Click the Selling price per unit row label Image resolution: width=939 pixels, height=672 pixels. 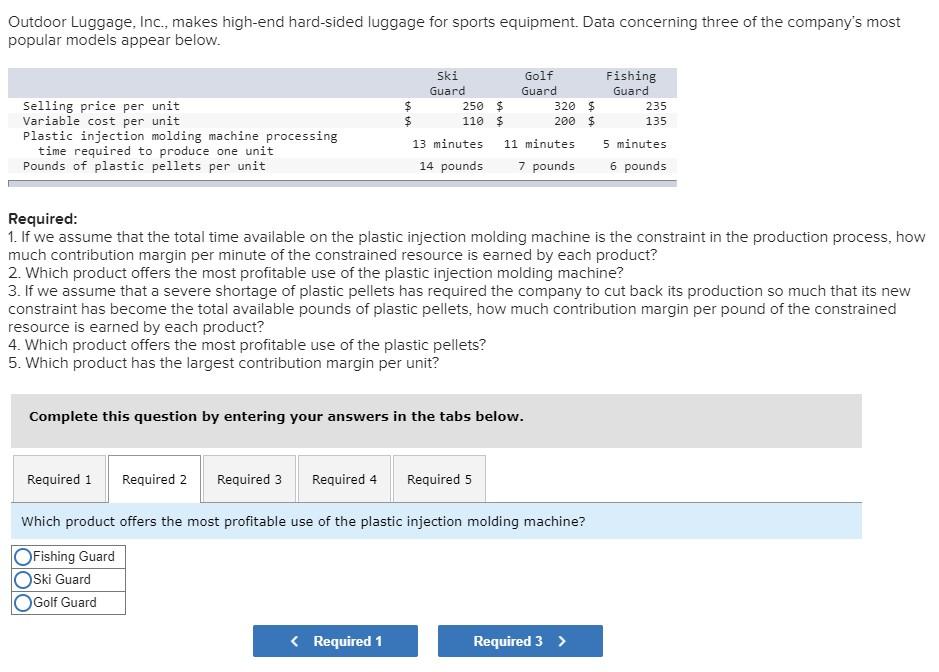101,106
